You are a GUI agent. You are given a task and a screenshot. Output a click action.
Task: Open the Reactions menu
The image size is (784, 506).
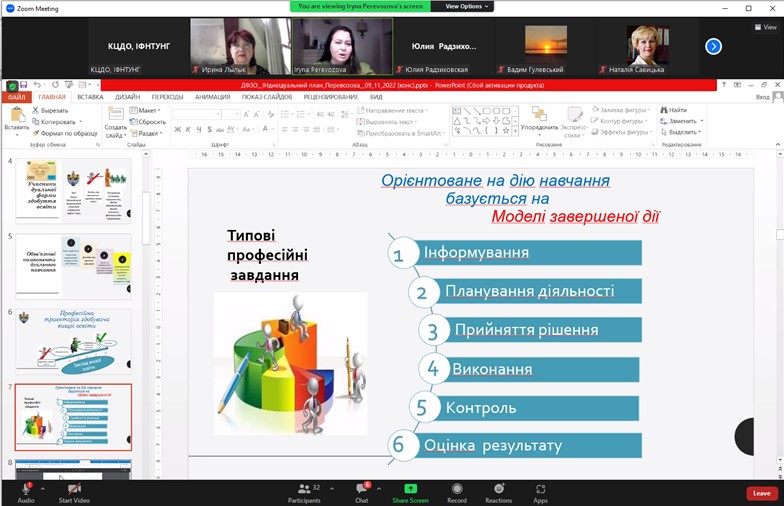pos(498,490)
